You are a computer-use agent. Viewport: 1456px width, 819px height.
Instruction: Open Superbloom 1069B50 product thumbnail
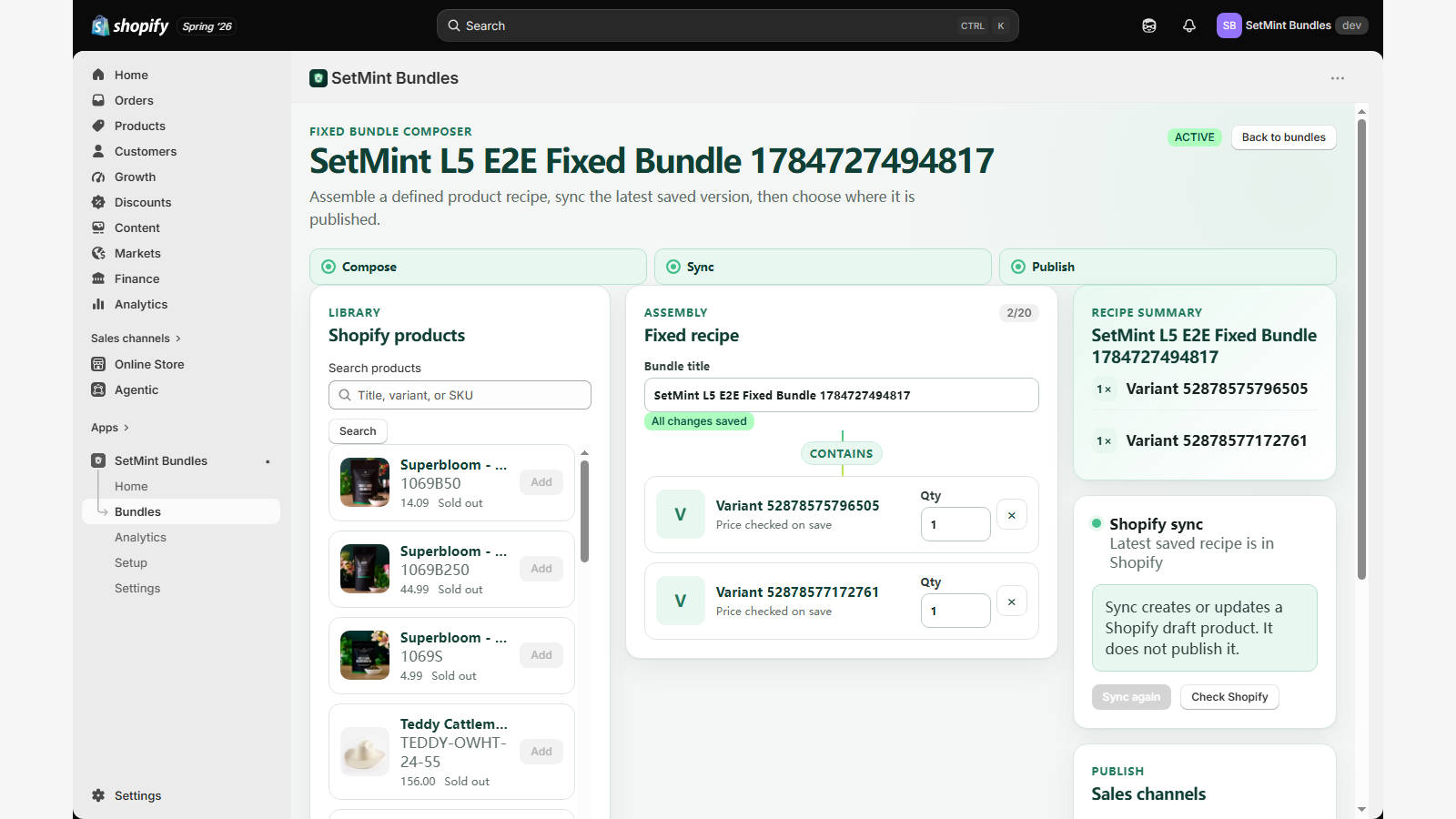[365, 482]
